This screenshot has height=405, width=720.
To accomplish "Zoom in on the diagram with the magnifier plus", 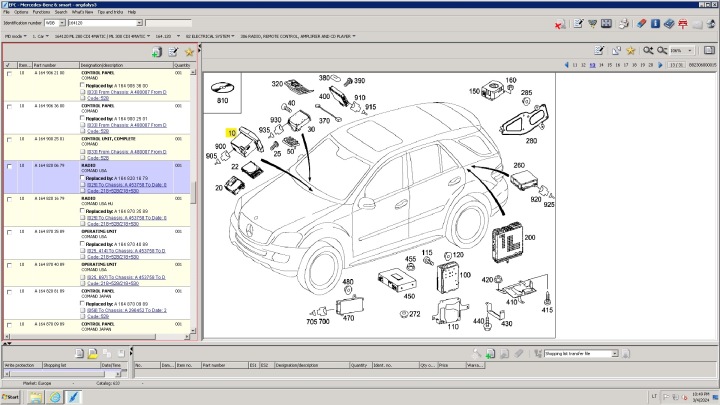I will tap(647, 51).
